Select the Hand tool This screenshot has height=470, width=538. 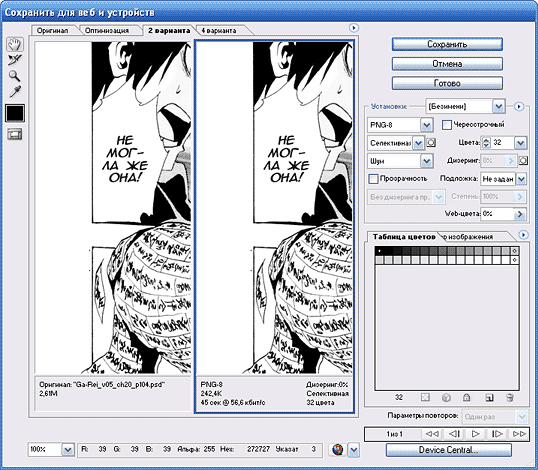pyautogui.click(x=15, y=44)
